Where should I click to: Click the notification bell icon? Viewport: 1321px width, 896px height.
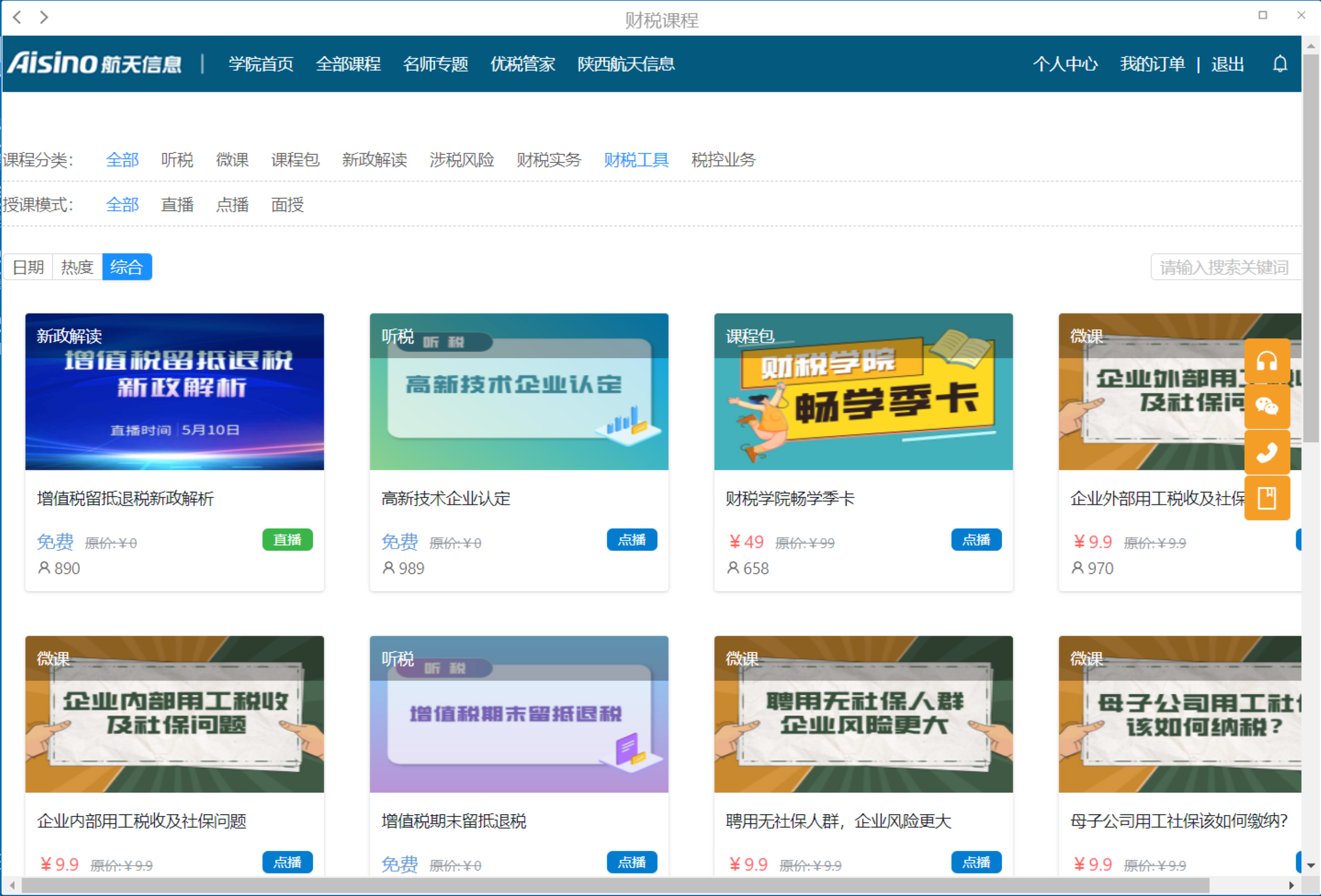(1279, 64)
